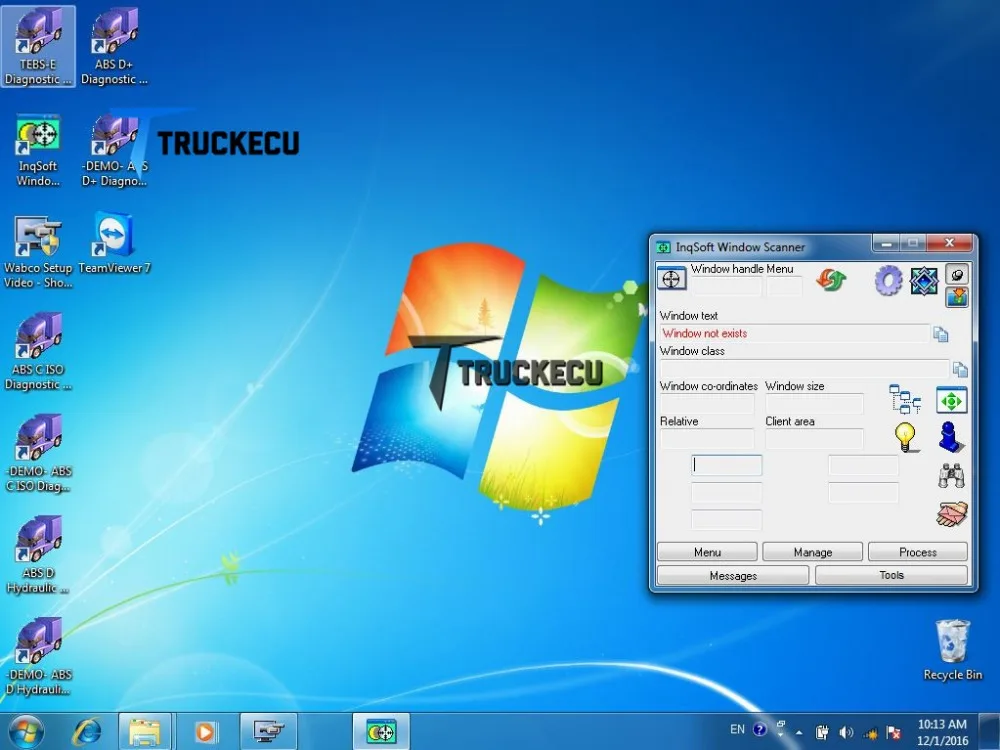Click the red-green refresh arrows icon
This screenshot has height=750, width=1000.
coord(830,280)
